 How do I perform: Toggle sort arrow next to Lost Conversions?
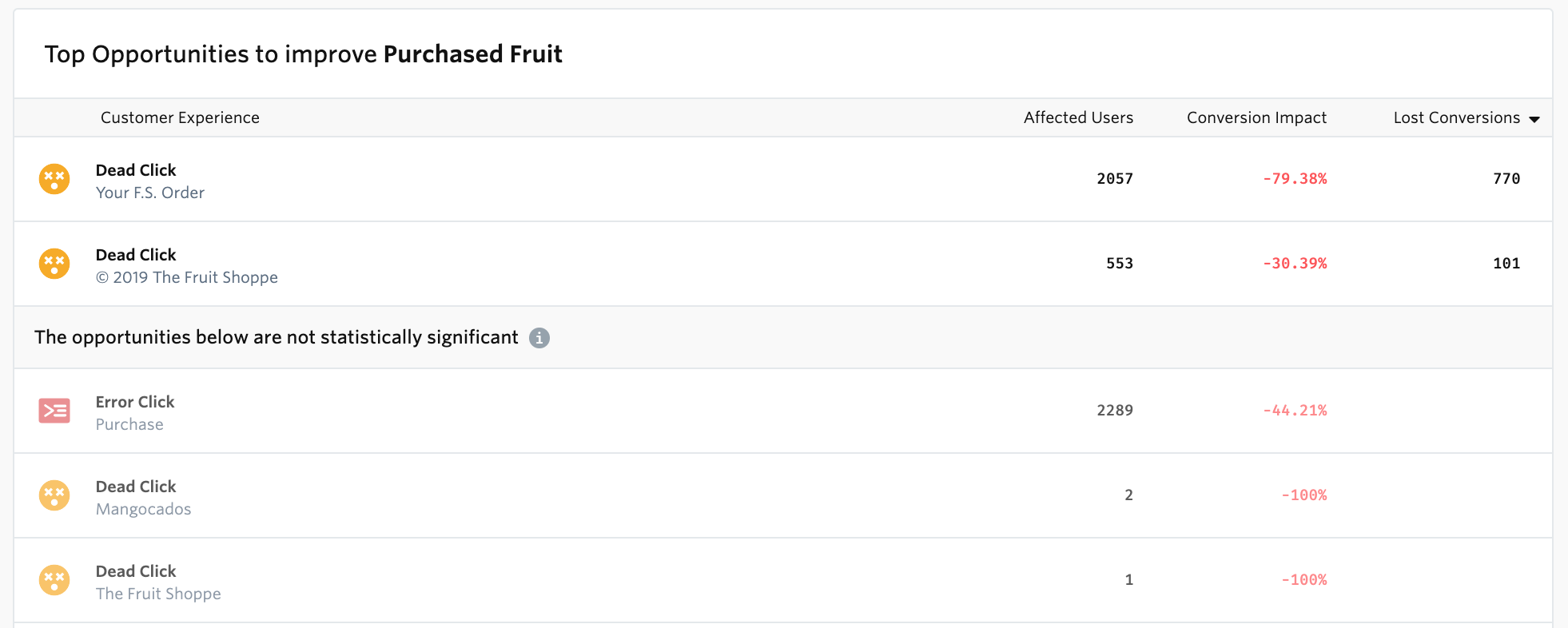click(1534, 119)
